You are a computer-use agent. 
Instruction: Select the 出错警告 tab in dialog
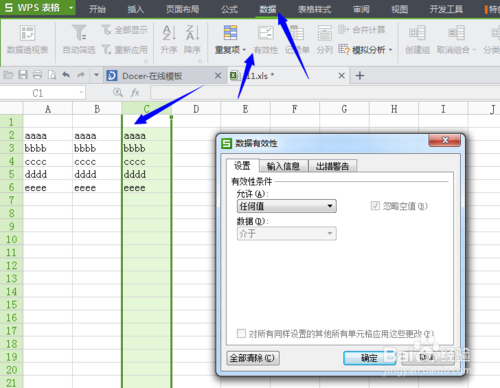click(333, 166)
